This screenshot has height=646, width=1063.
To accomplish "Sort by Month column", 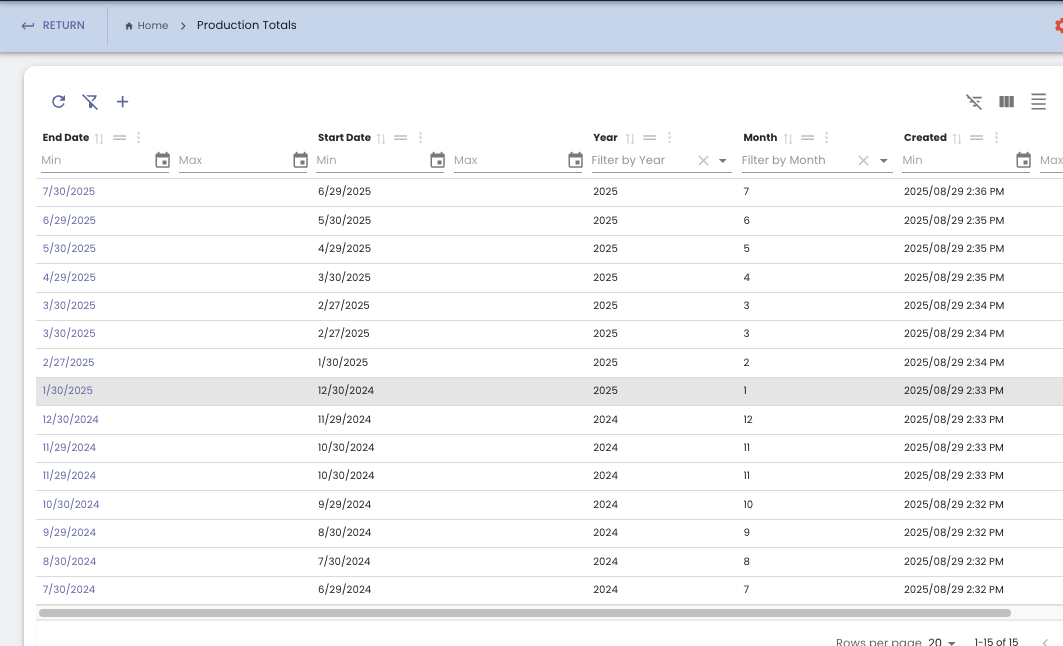I will tap(788, 138).
